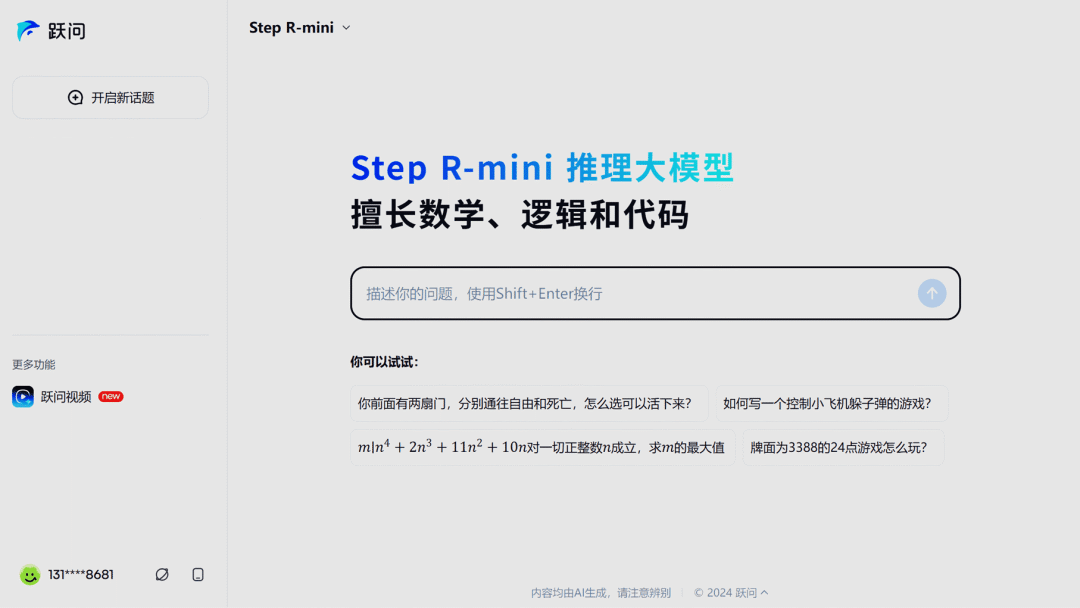Click the 跃问 brand name text

[67, 31]
